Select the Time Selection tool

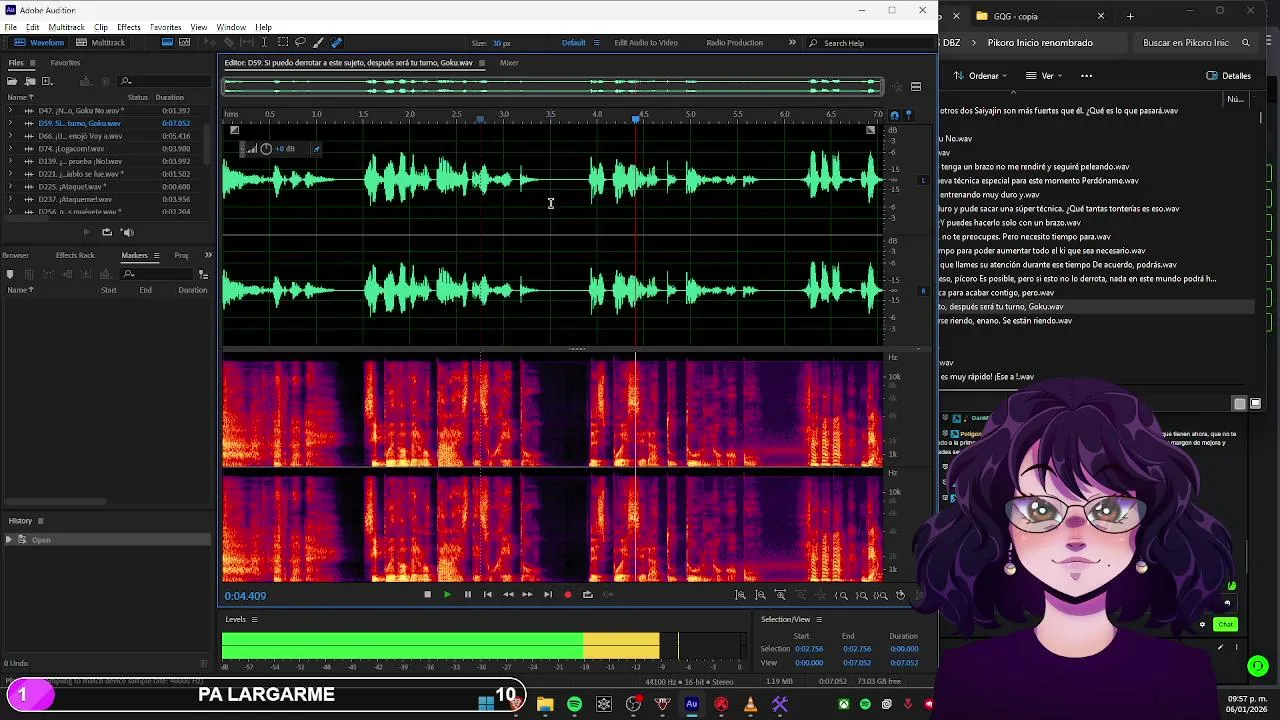(265, 43)
